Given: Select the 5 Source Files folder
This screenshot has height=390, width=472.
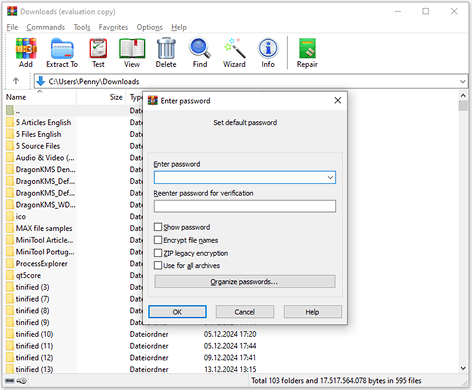Looking at the screenshot, I should click(38, 146).
